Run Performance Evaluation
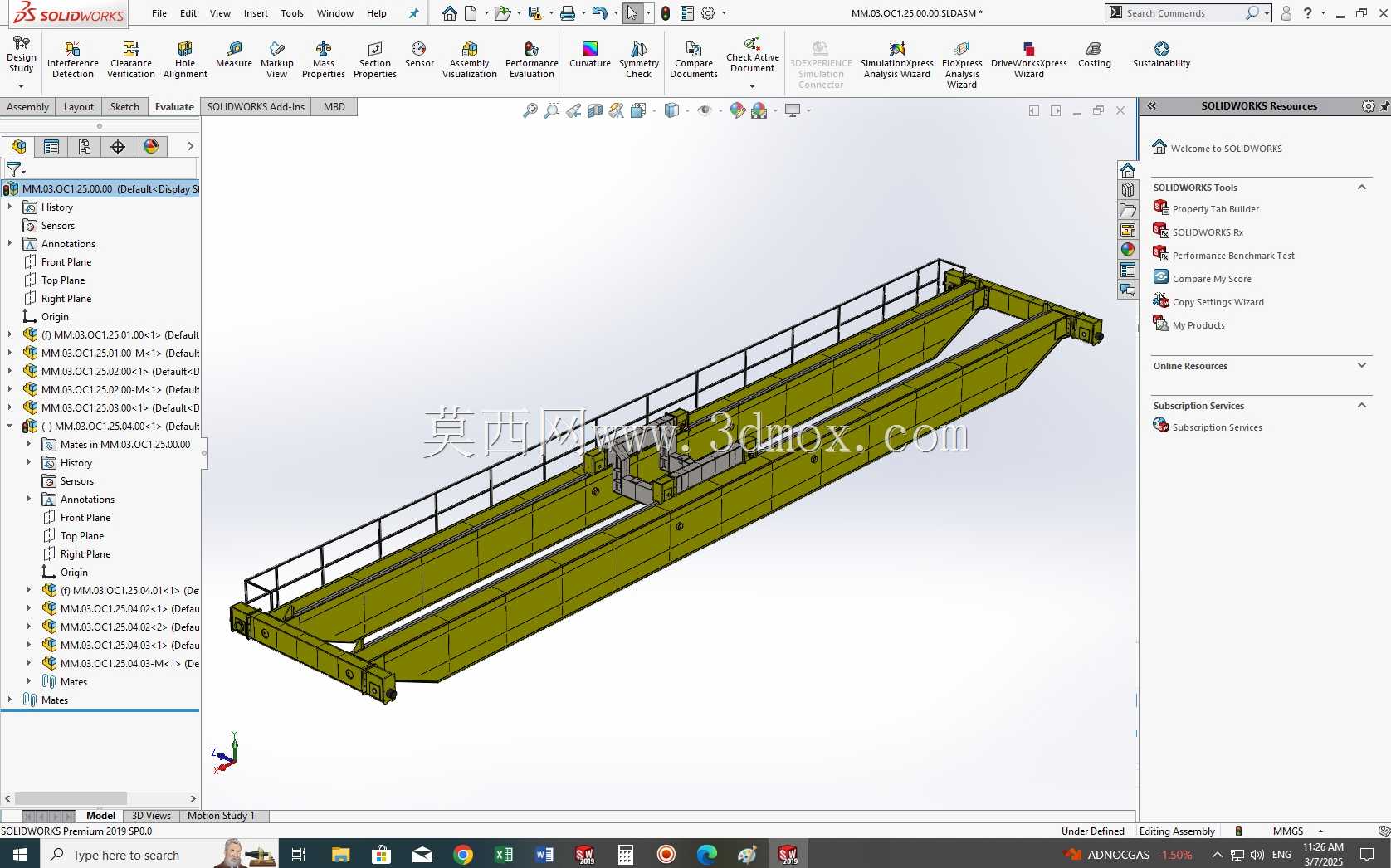Viewport: 1391px width, 868px height. [x=532, y=61]
